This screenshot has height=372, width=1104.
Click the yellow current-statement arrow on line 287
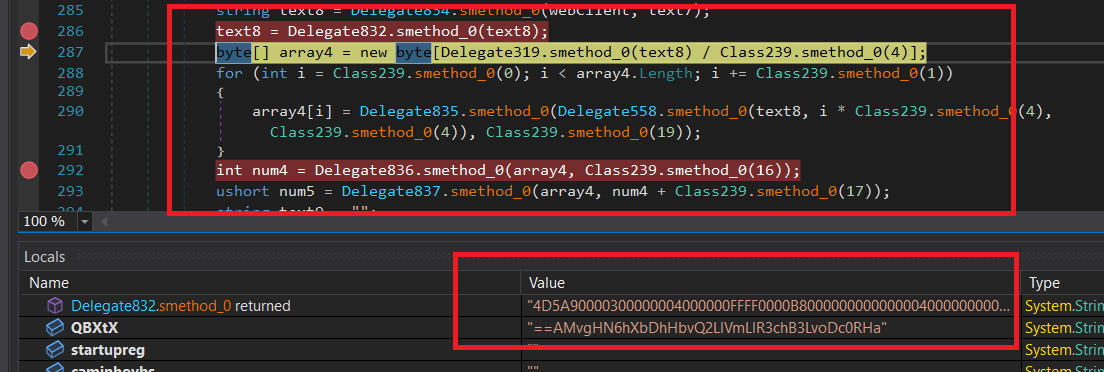pyautogui.click(x=28, y=51)
